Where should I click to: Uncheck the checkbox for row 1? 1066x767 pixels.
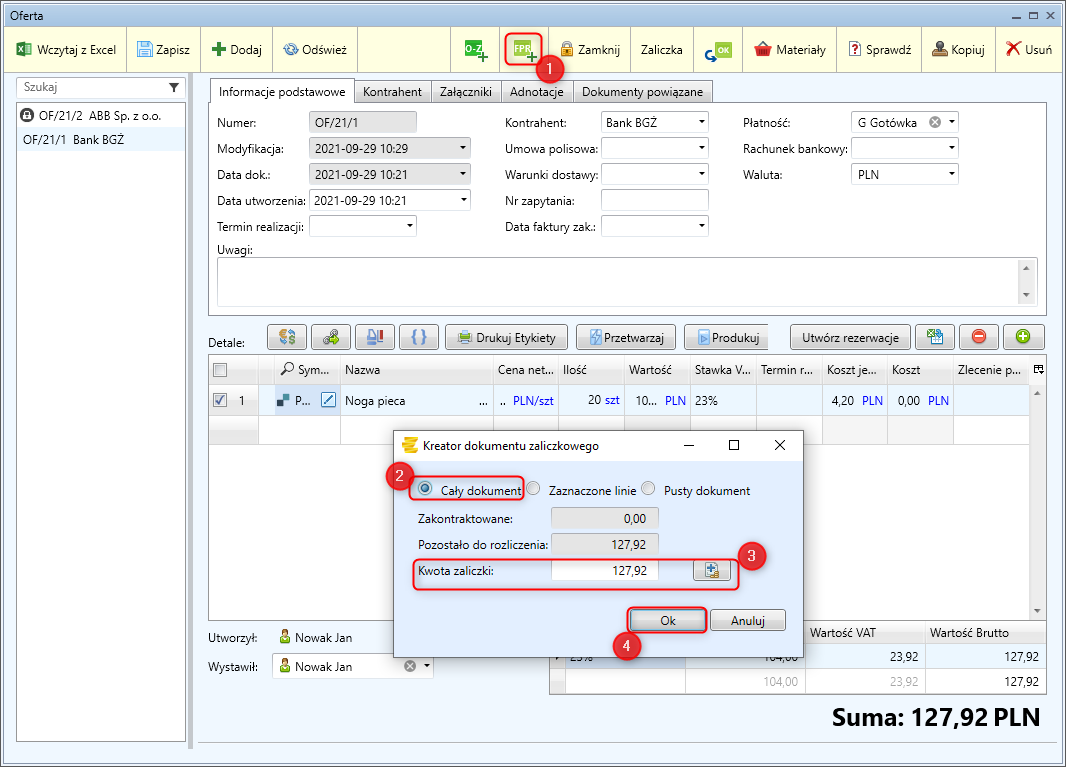click(220, 400)
